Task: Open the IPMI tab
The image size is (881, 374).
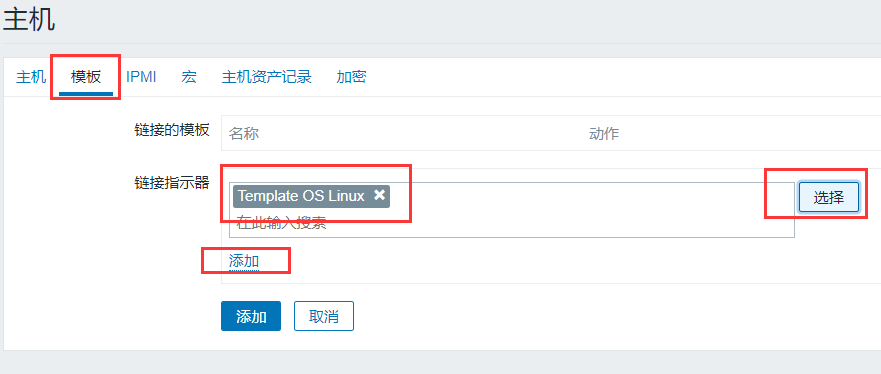Action: [x=141, y=77]
